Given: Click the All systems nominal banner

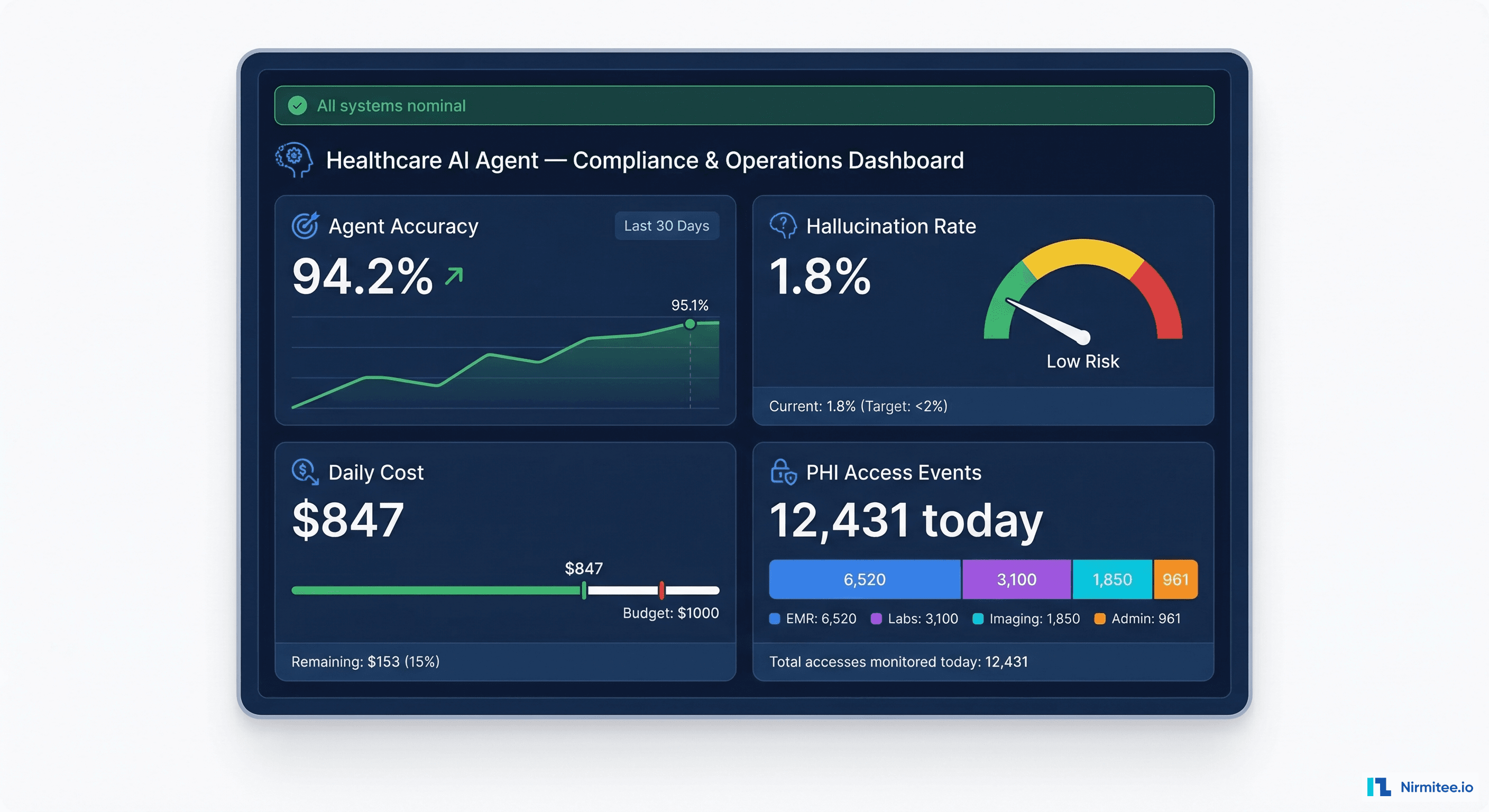Looking at the screenshot, I should [744, 105].
